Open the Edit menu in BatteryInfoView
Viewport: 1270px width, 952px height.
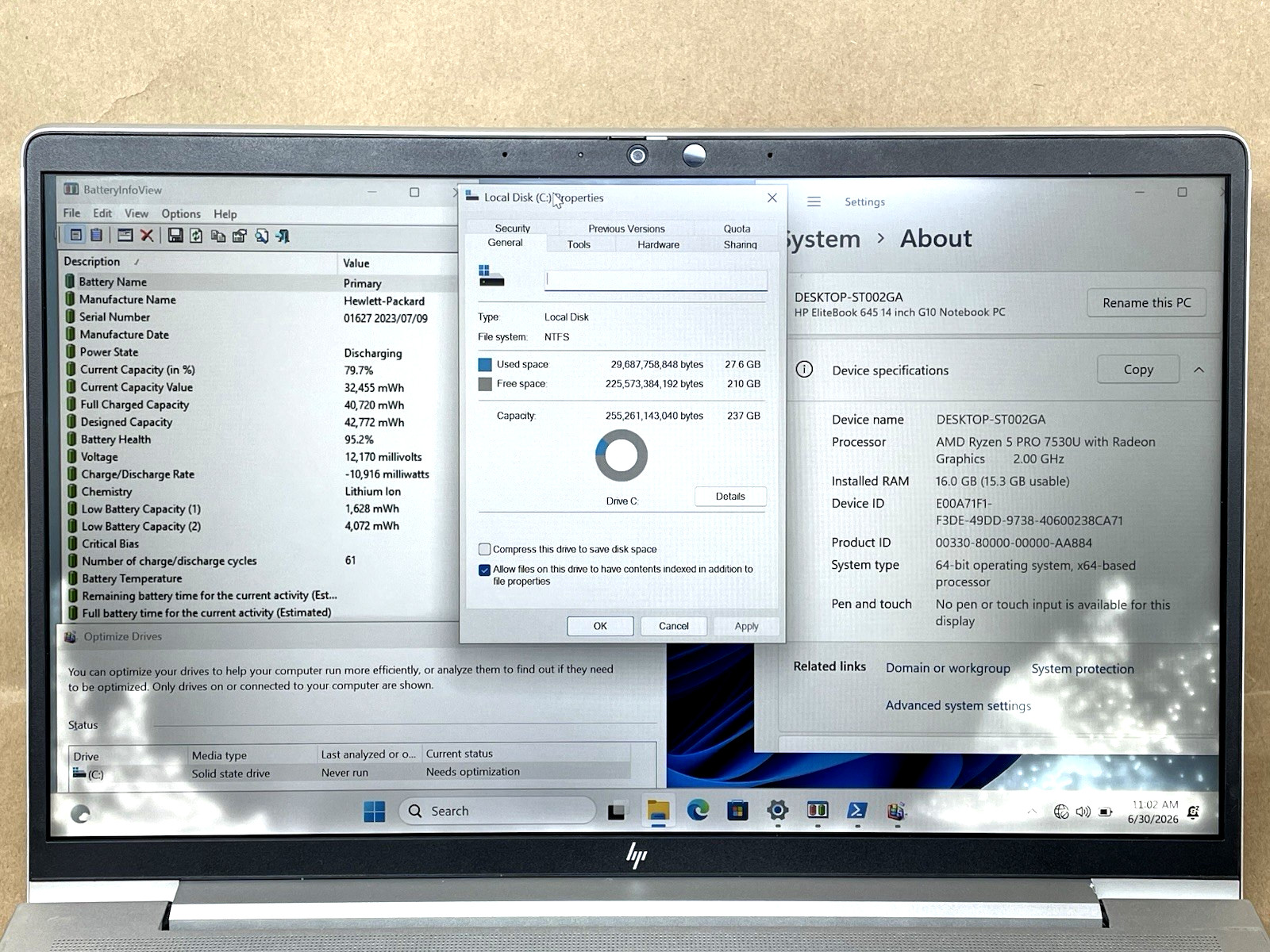[102, 213]
